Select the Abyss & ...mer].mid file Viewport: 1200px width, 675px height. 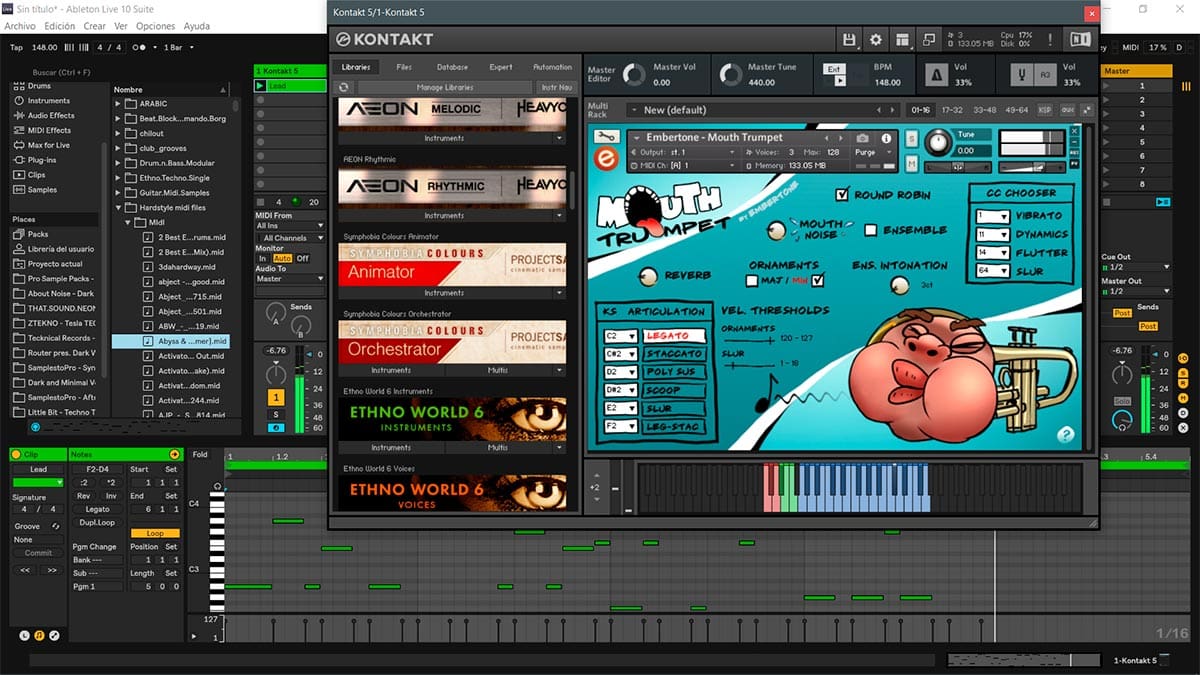(172, 341)
